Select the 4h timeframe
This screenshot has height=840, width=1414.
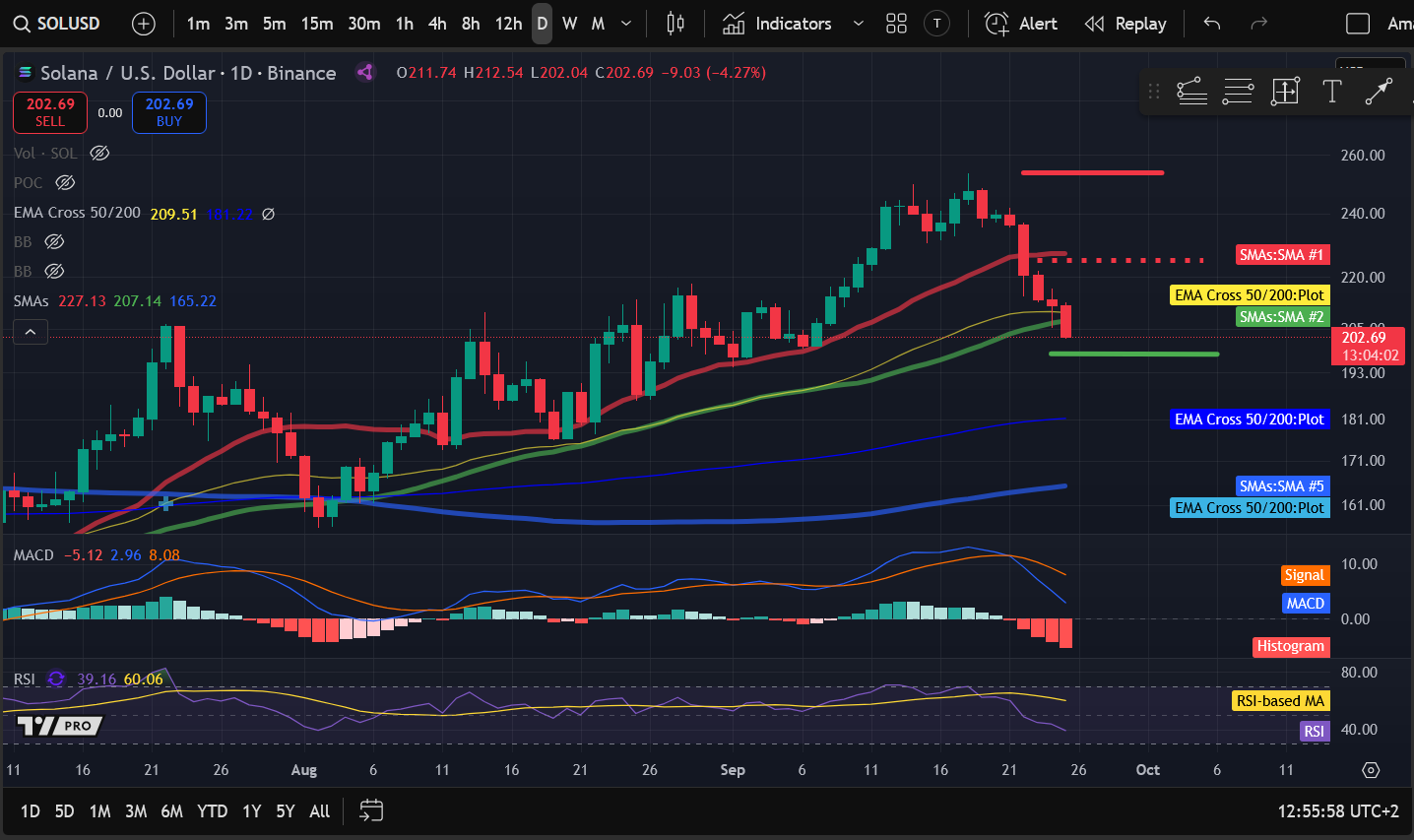438,24
